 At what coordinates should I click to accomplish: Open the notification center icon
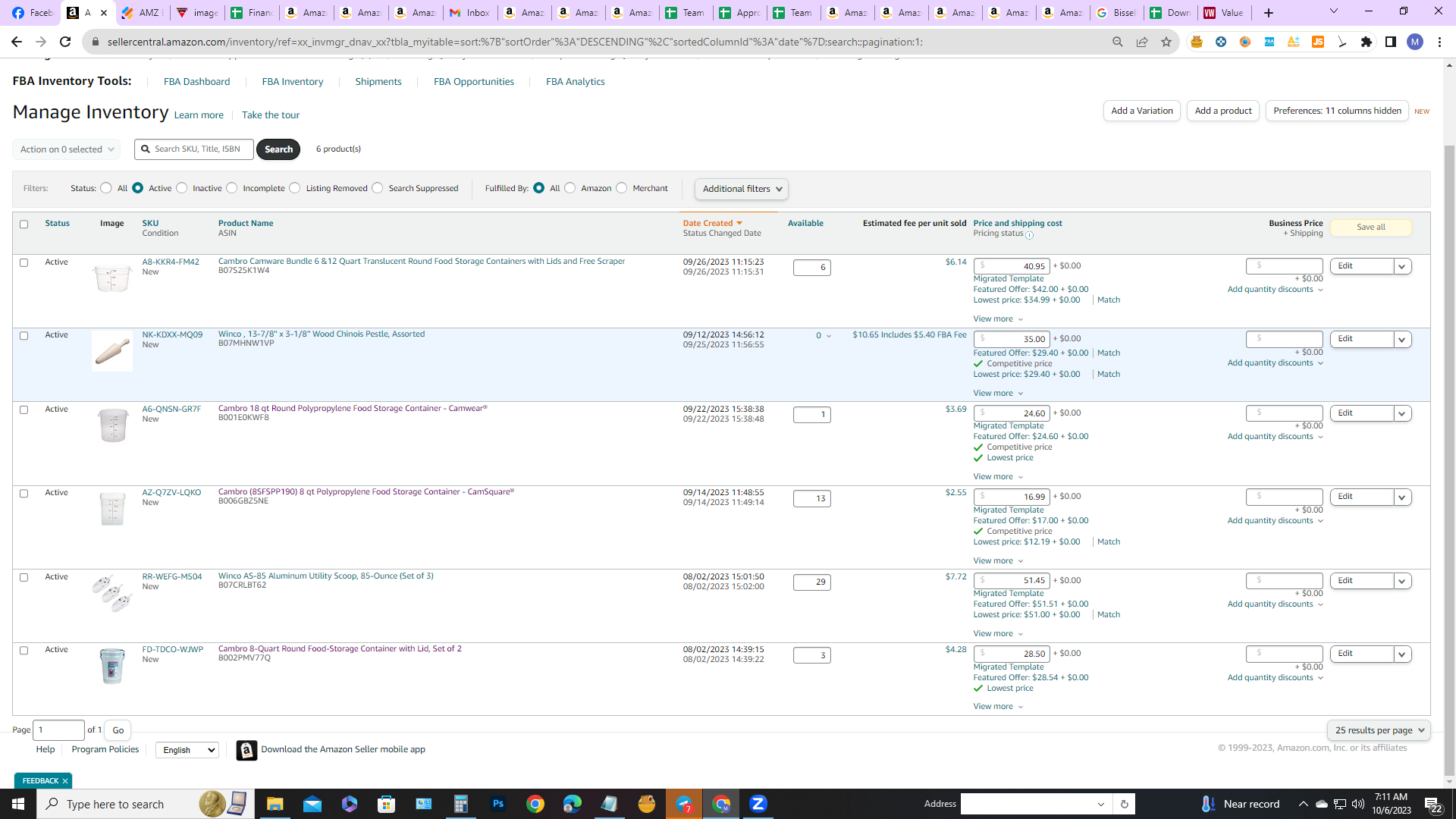1433,804
